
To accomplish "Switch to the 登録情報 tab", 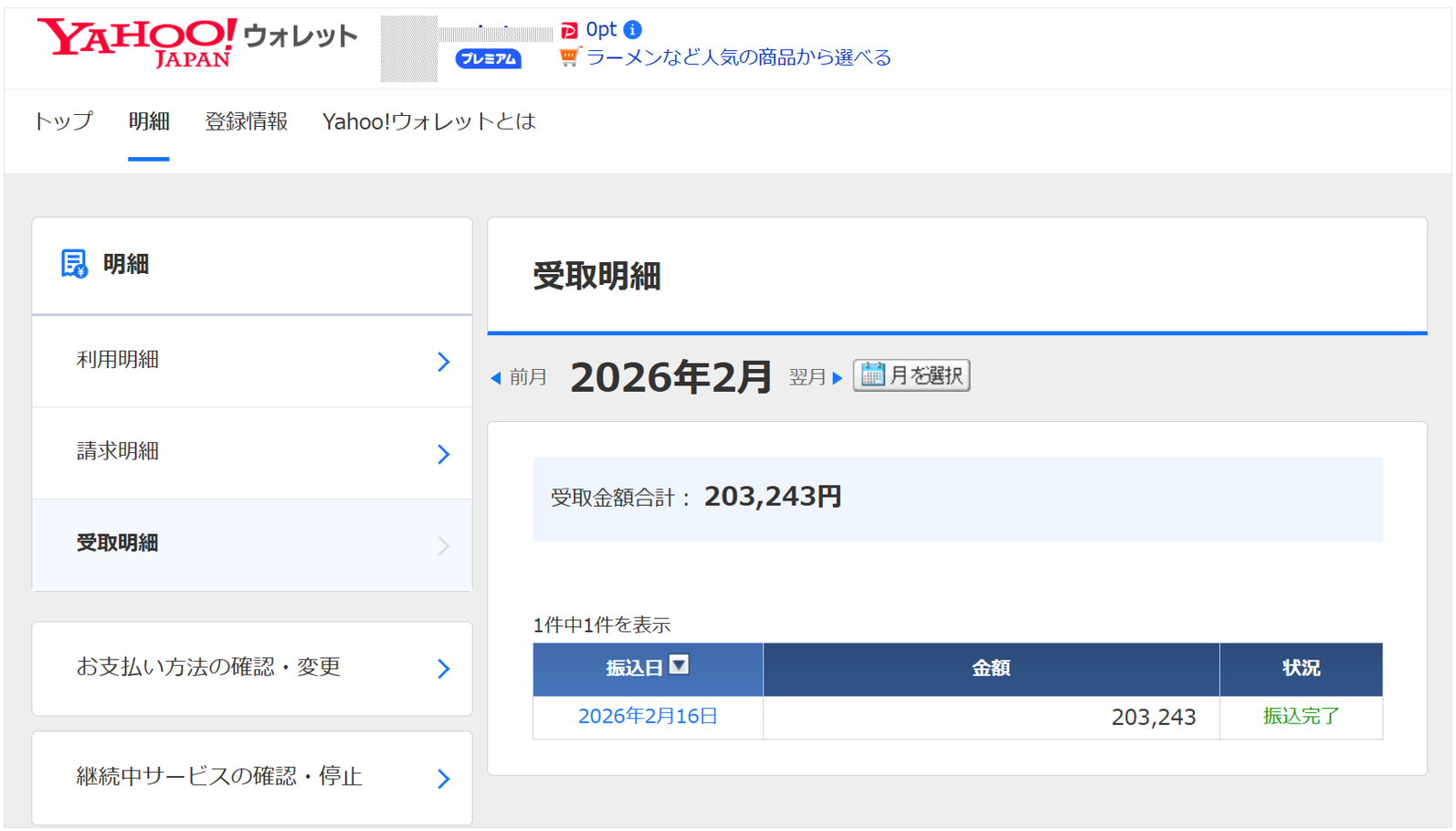I will click(x=246, y=121).
